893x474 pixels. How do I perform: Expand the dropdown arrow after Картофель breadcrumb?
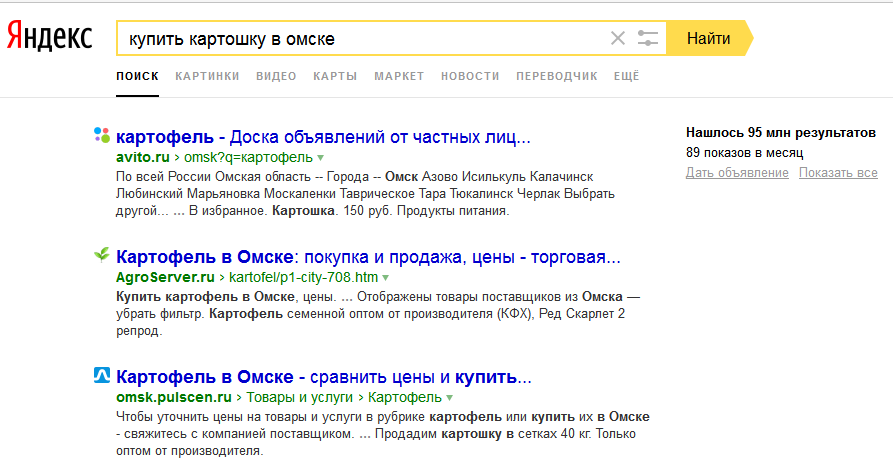(449, 398)
